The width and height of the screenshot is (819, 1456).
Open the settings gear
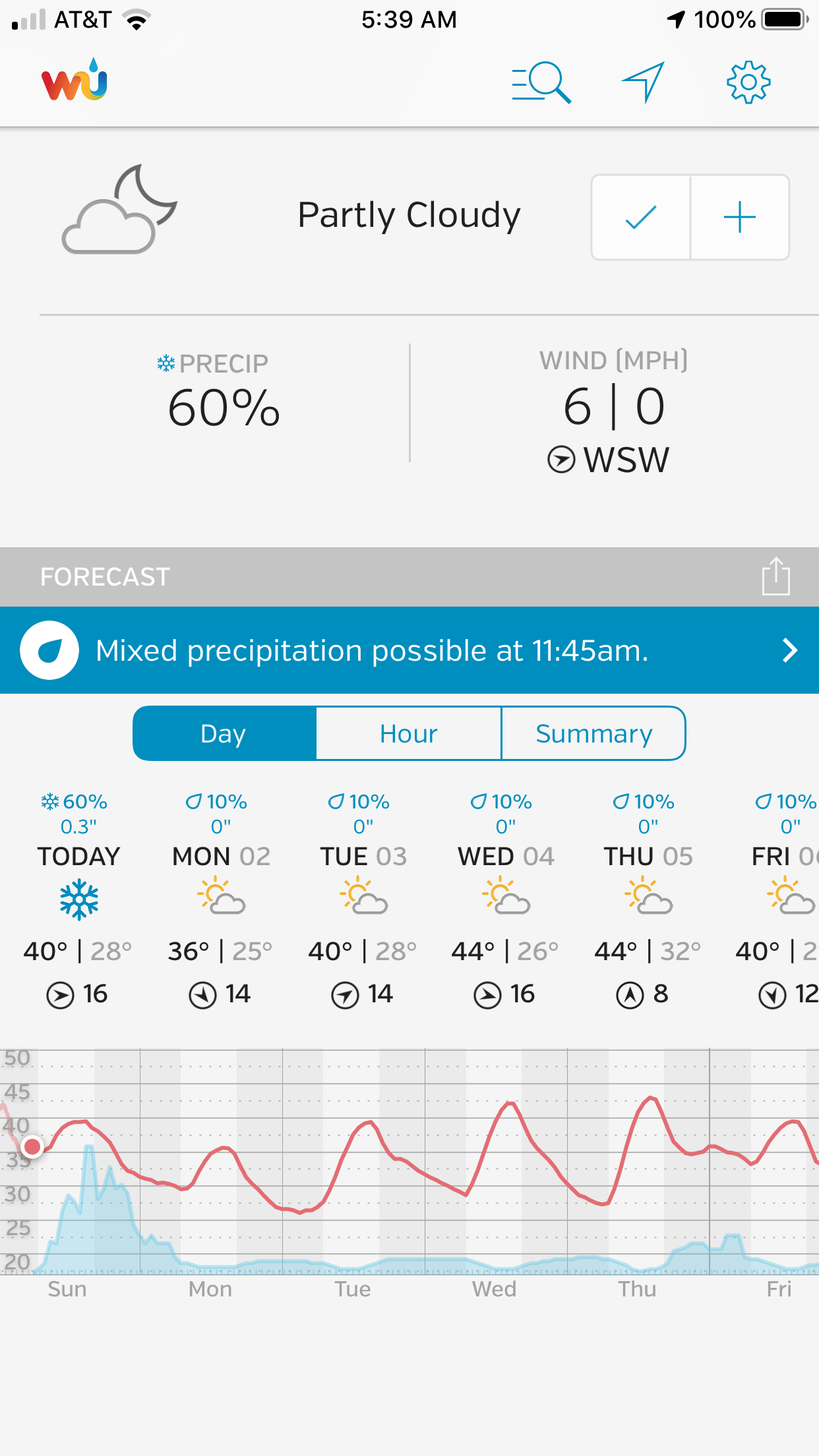tap(748, 82)
